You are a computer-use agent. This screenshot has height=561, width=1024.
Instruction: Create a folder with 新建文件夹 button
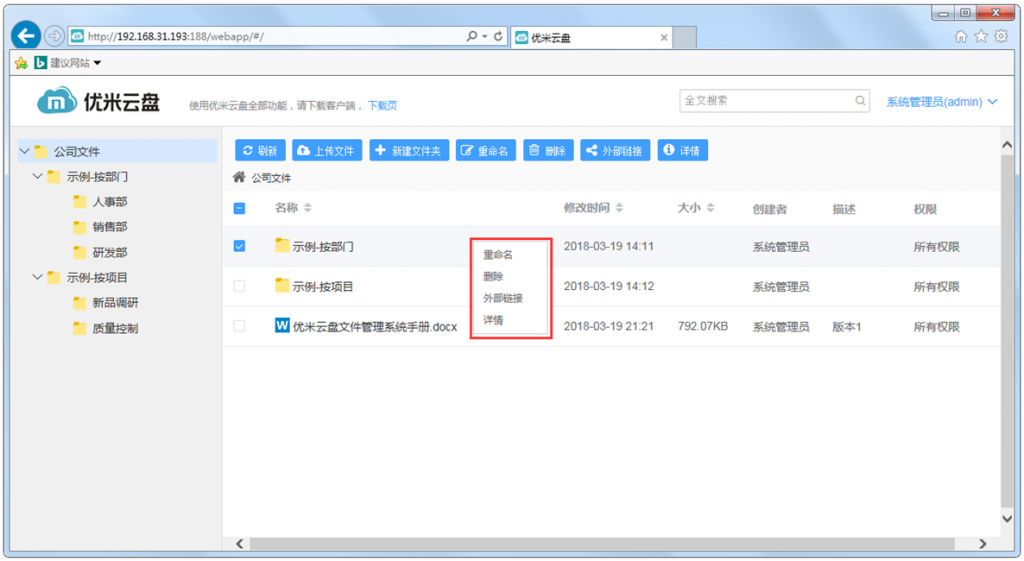click(409, 151)
